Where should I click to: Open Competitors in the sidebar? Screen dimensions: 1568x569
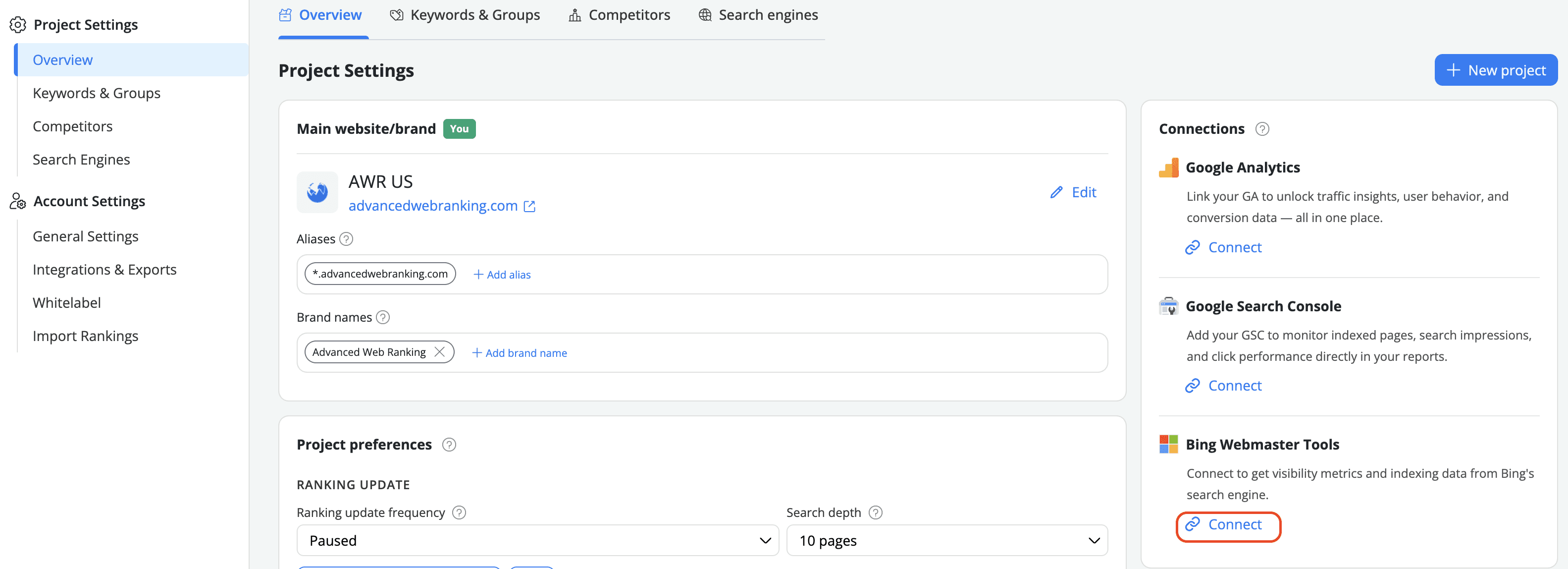click(72, 126)
